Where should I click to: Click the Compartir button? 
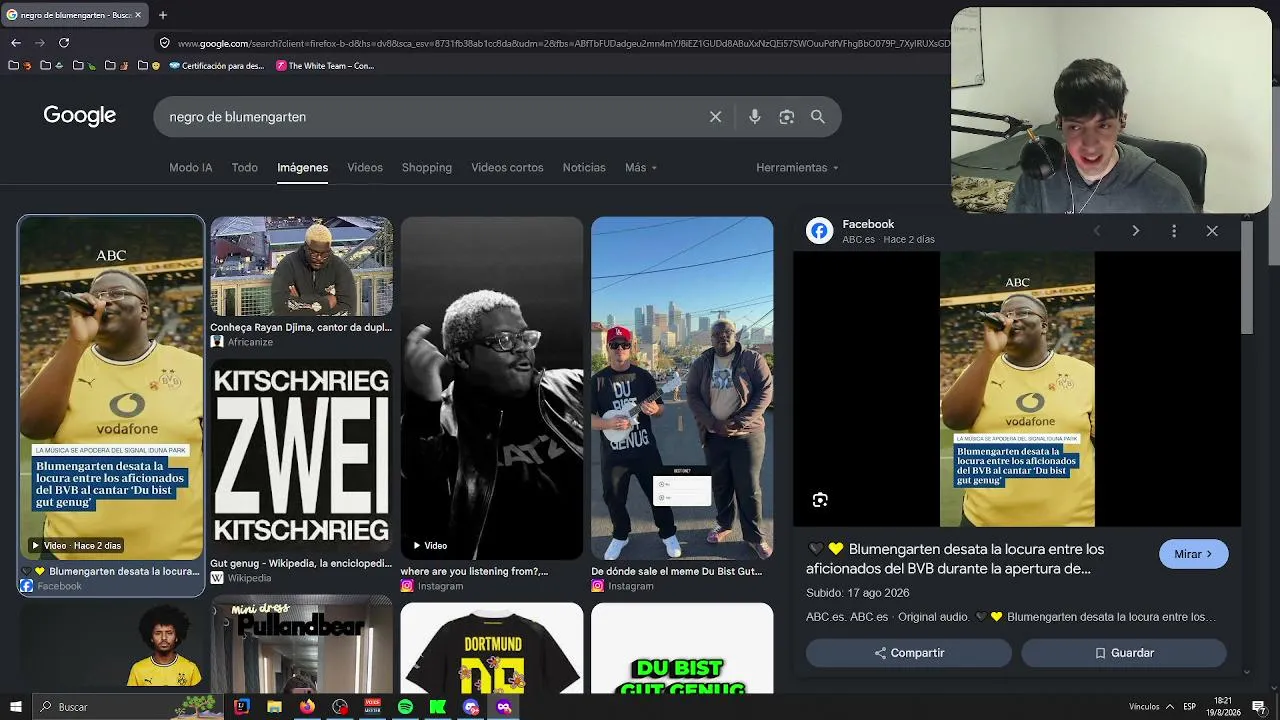coord(909,653)
